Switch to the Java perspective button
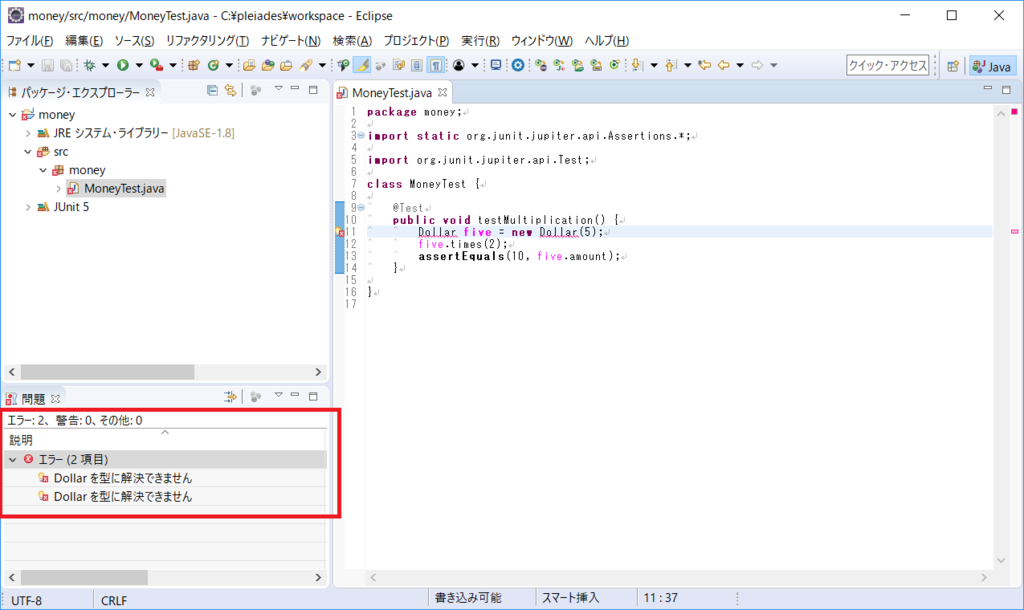Screen dimensions: 1024x610 click(x=992, y=66)
